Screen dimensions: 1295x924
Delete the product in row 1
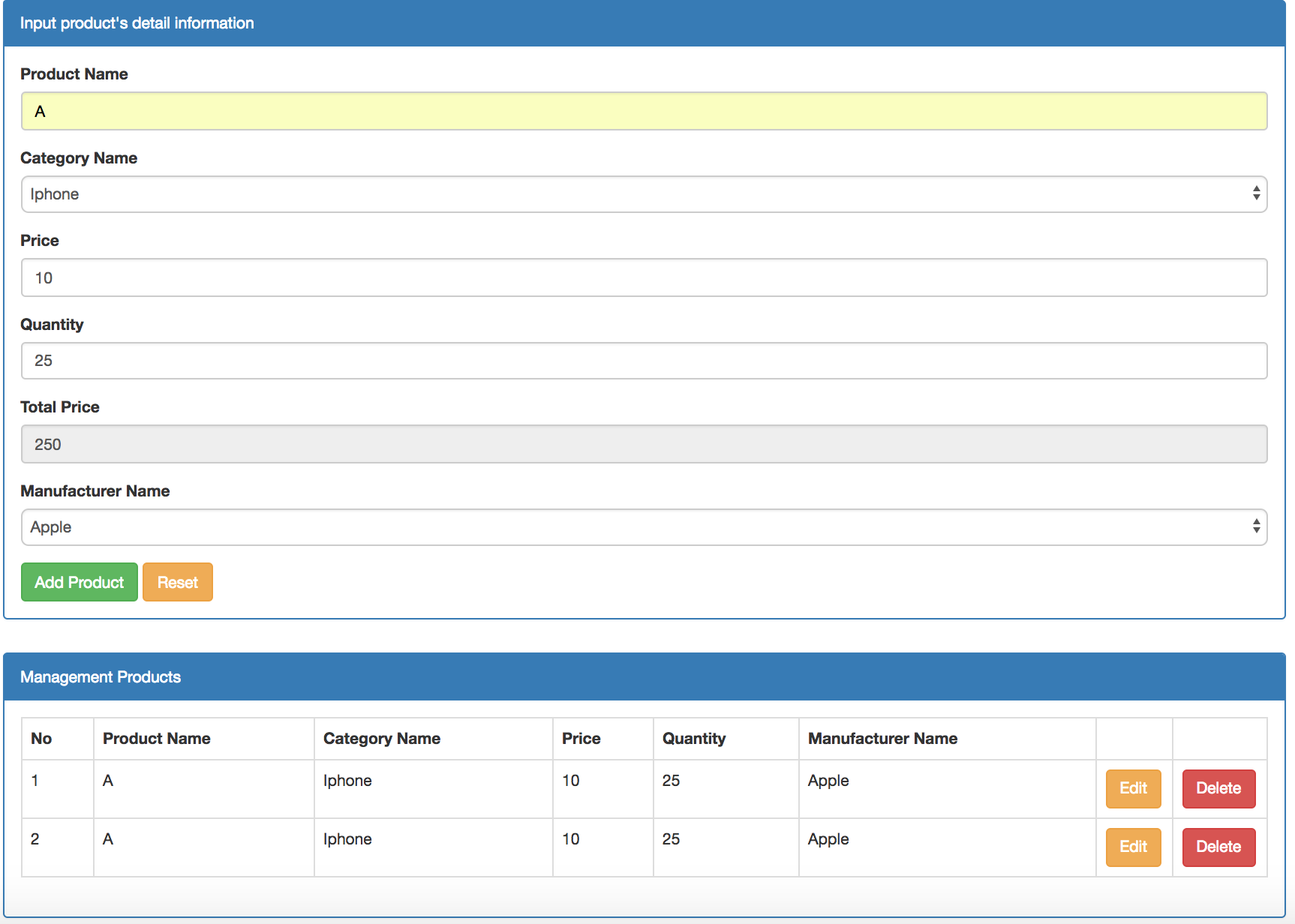tap(1218, 788)
